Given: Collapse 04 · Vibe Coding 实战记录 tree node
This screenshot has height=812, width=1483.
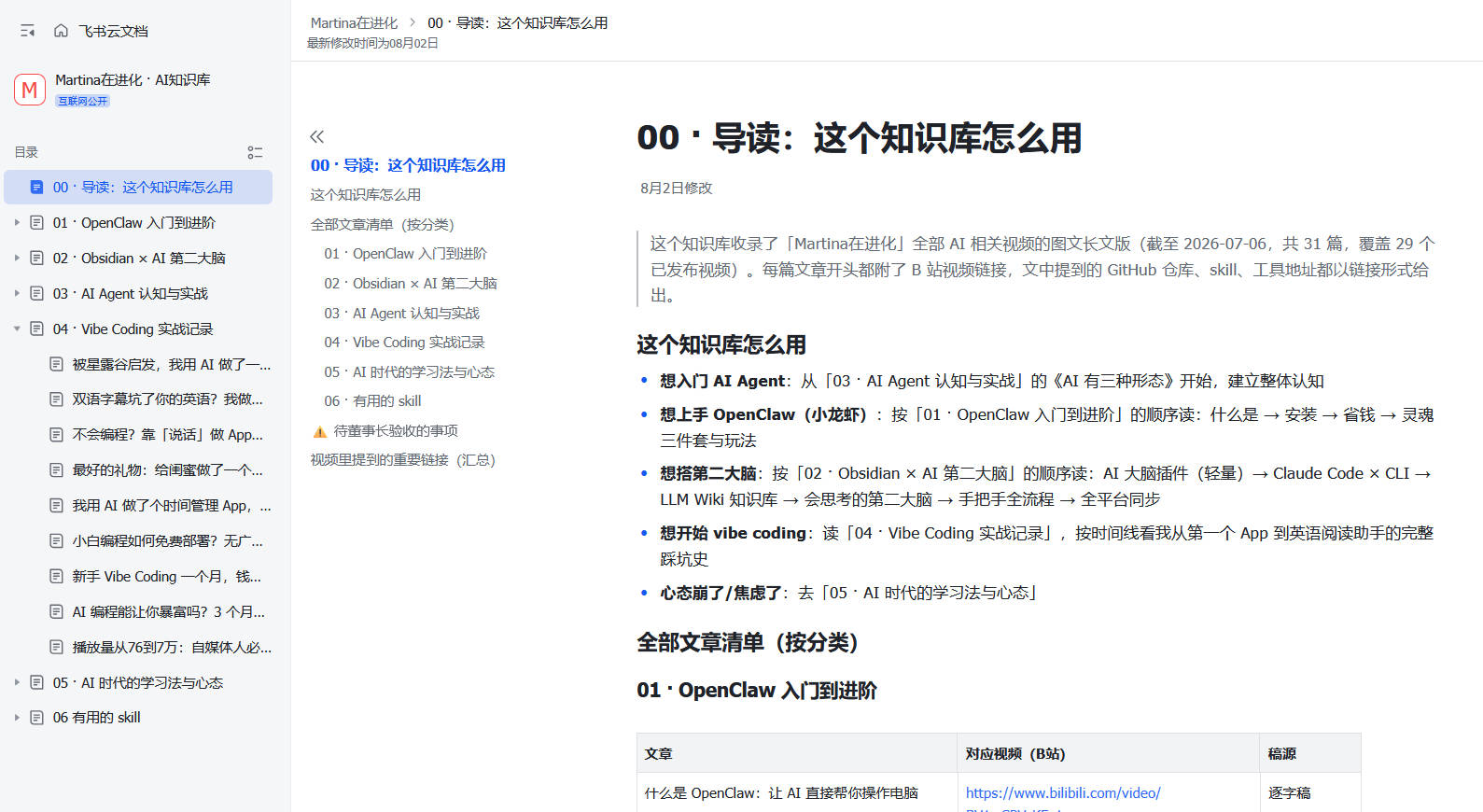Looking at the screenshot, I should click(17, 329).
